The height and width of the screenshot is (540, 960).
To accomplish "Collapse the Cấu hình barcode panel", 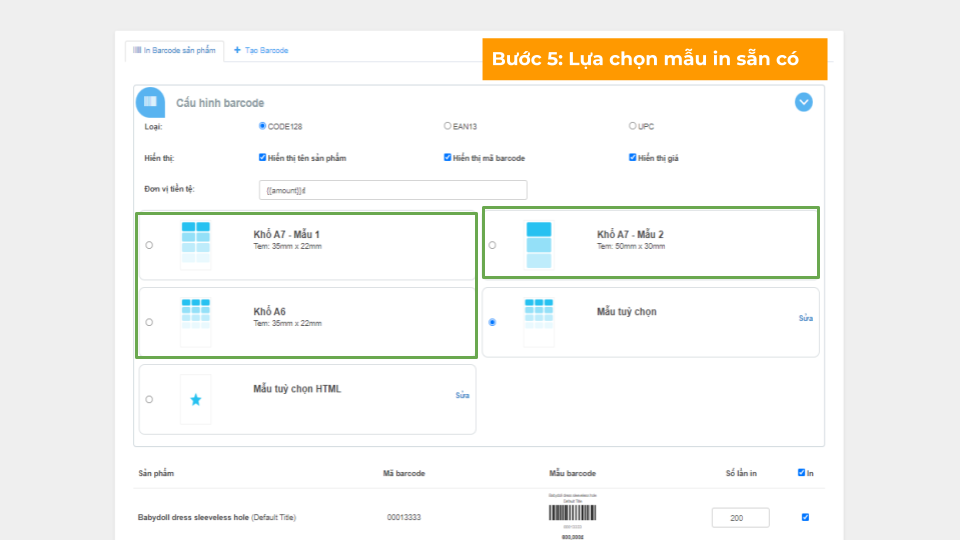I will pyautogui.click(x=804, y=102).
